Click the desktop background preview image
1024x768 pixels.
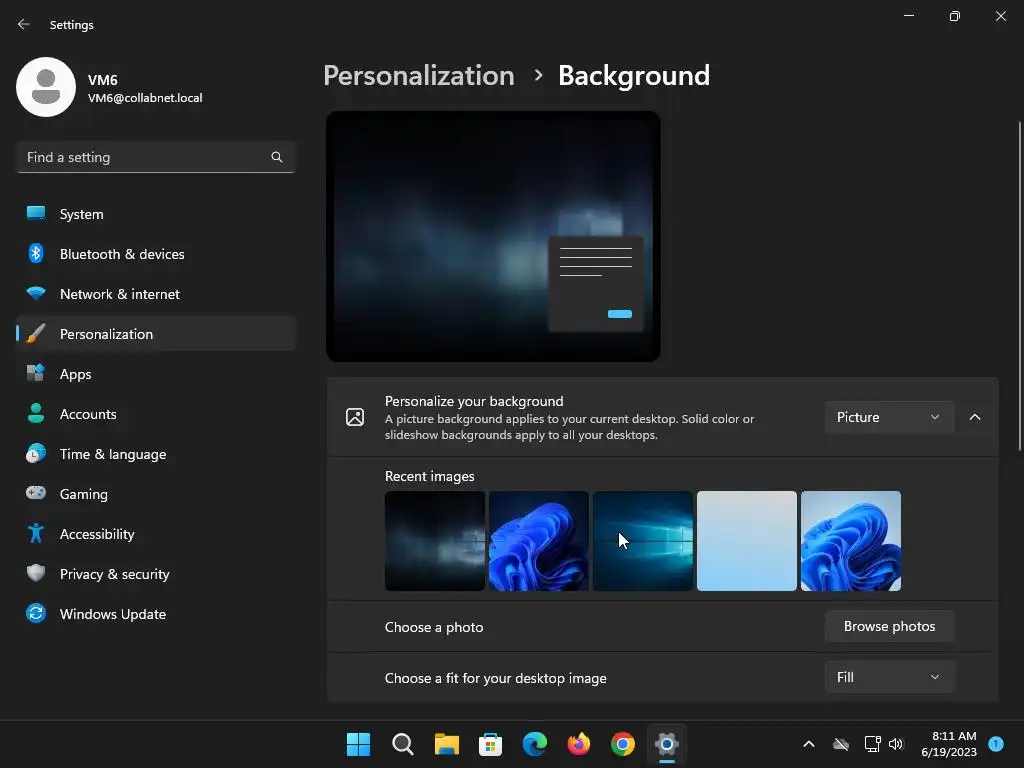coord(493,236)
